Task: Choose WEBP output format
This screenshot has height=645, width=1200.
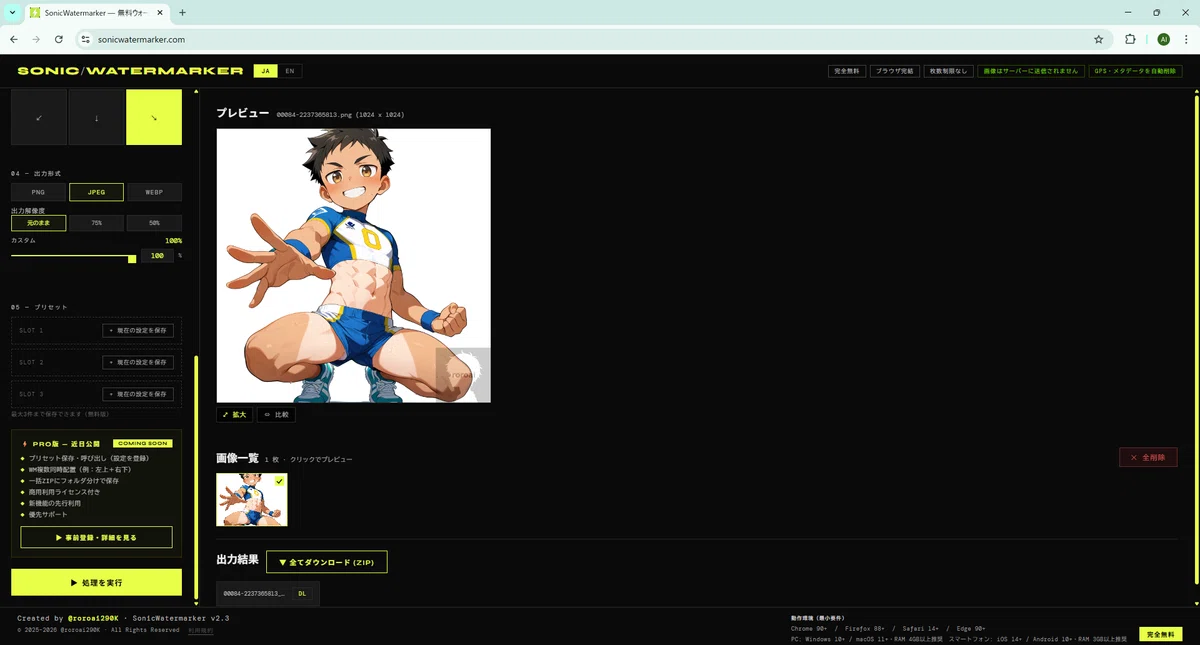Action: coord(154,192)
